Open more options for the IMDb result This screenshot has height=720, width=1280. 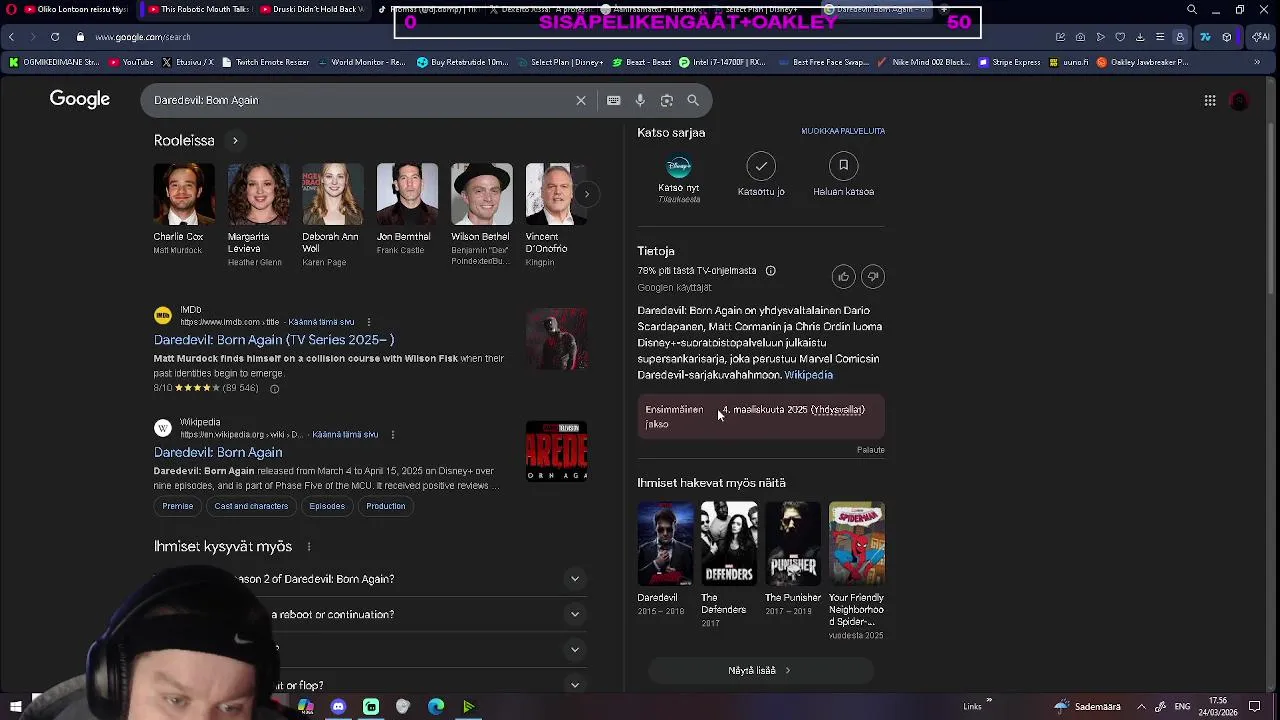tap(368, 322)
